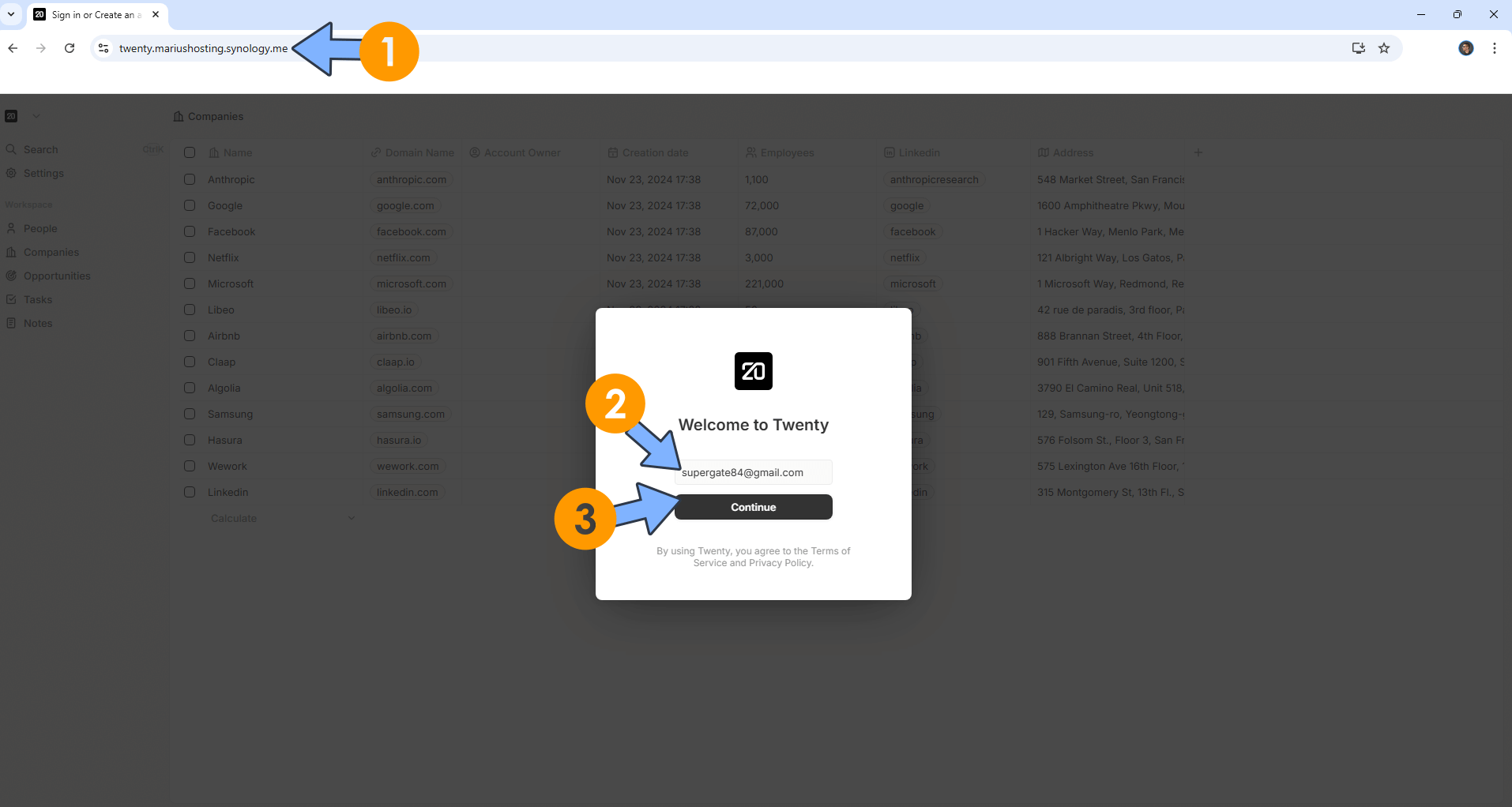Screen dimensions: 1512x807
Task: Click the Account Owner column header
Action: click(x=515, y=152)
